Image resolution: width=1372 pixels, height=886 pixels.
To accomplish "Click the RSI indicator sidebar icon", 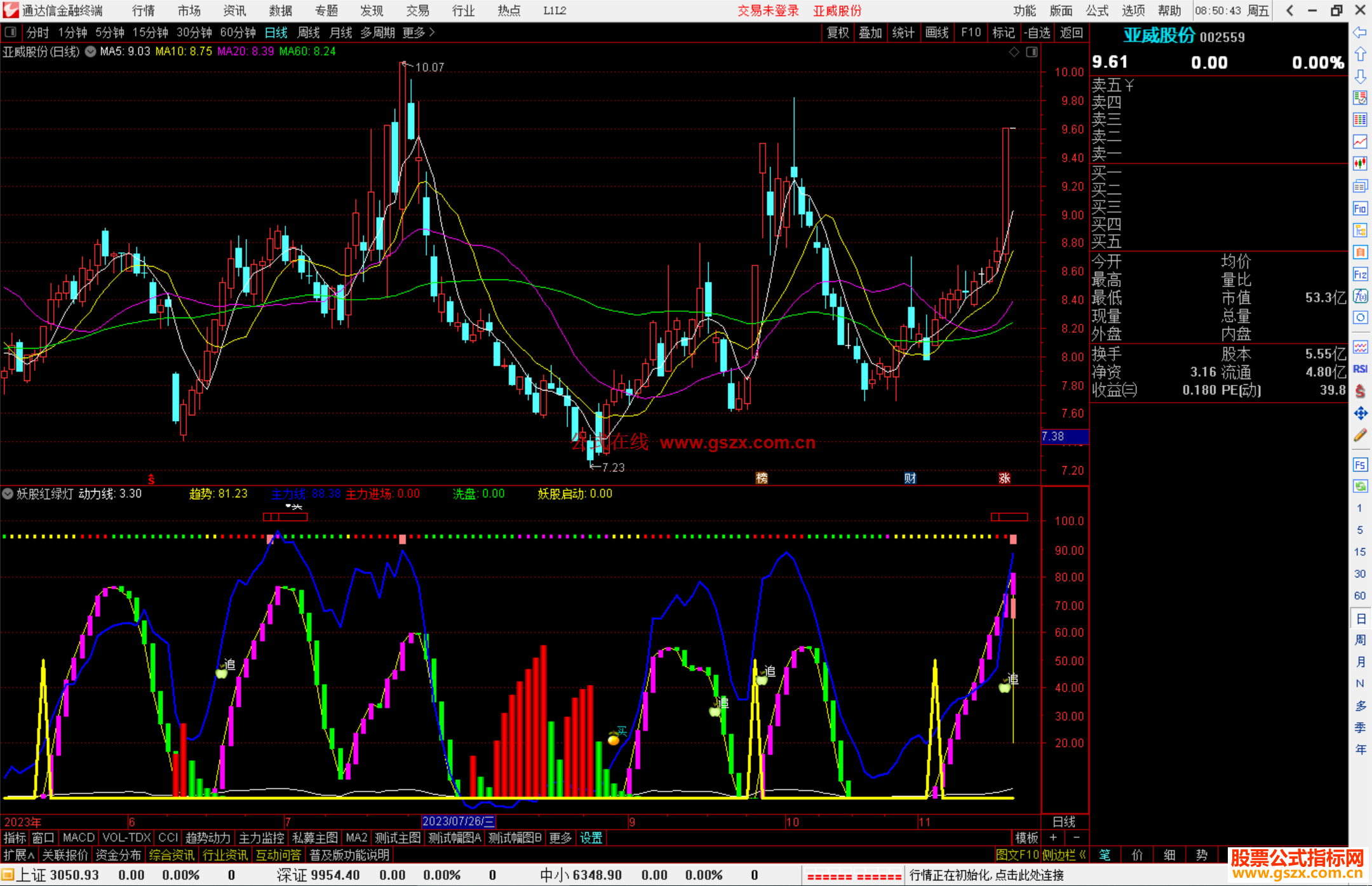I will [1360, 369].
